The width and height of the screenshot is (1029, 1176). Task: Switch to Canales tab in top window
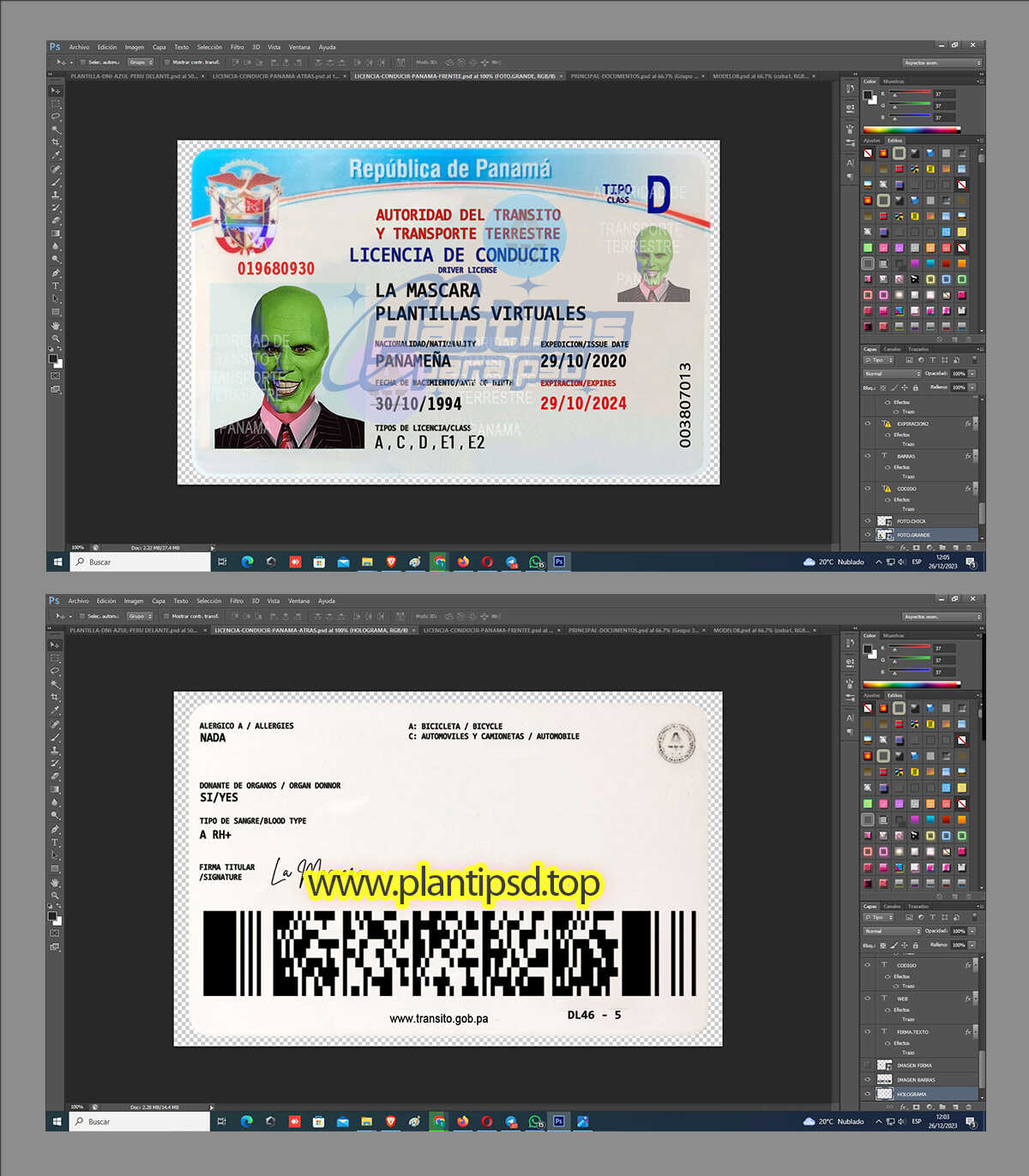pos(893,349)
